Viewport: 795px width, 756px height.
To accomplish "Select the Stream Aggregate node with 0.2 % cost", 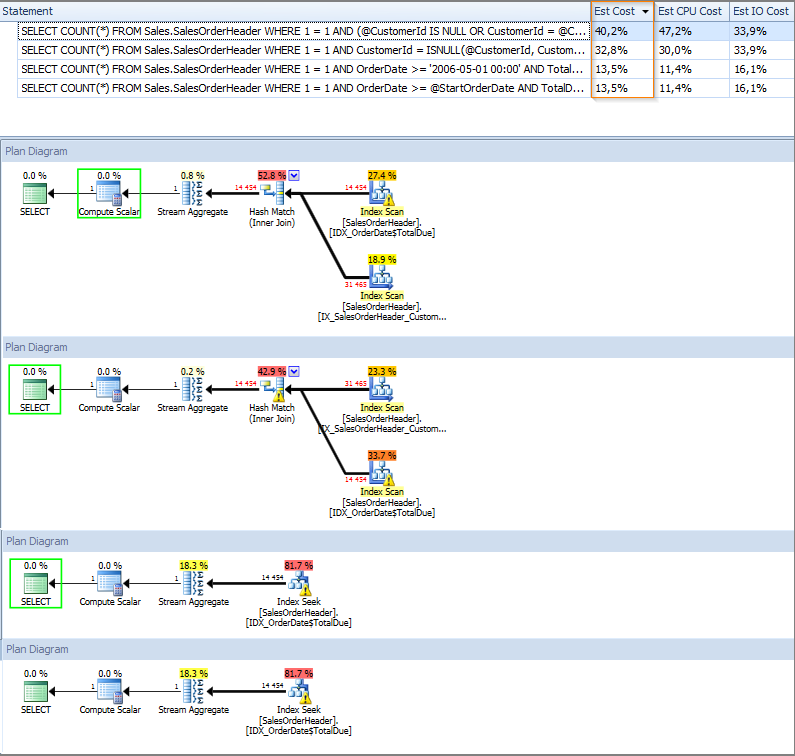I will coord(193,389).
